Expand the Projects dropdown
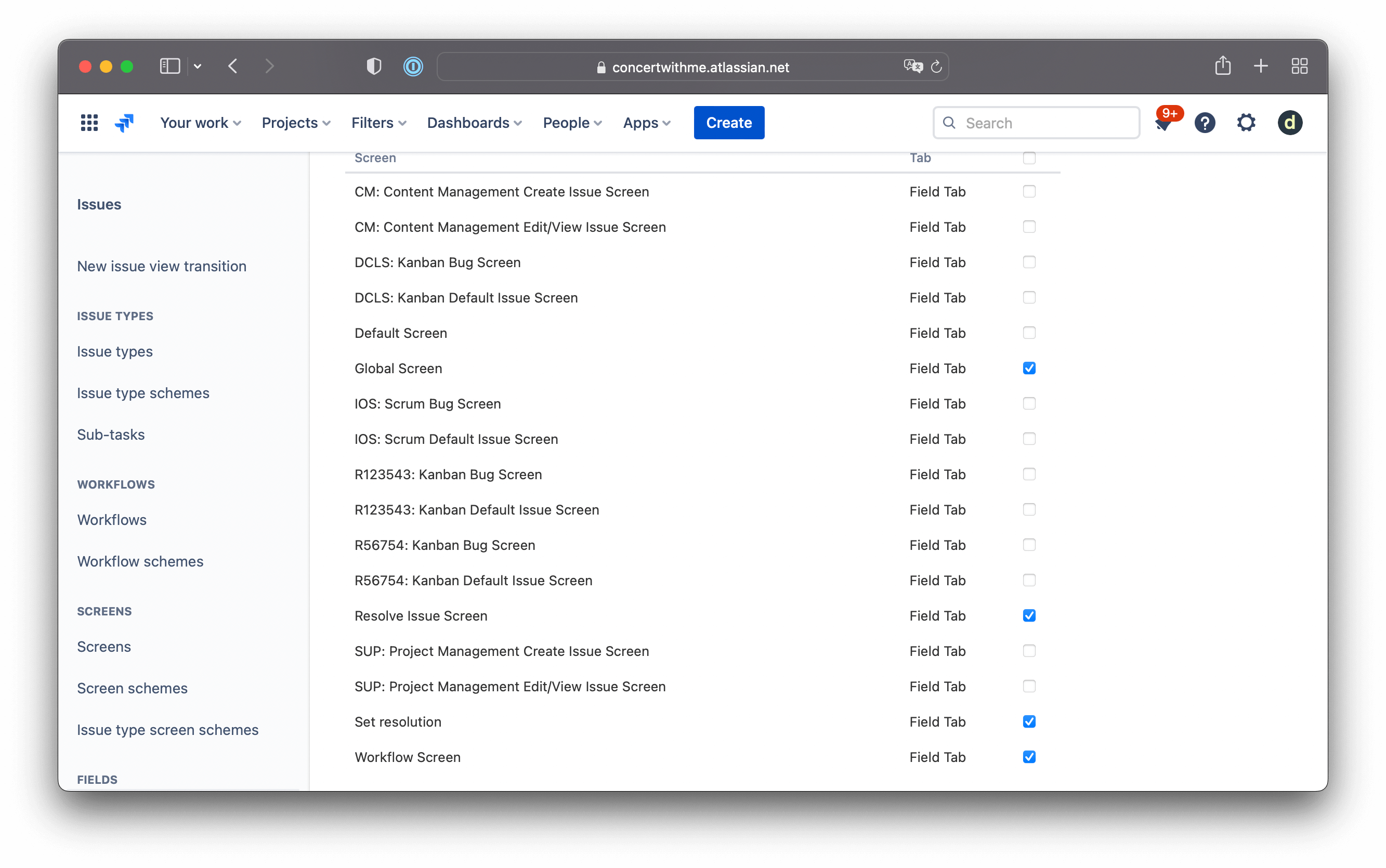 (x=296, y=122)
